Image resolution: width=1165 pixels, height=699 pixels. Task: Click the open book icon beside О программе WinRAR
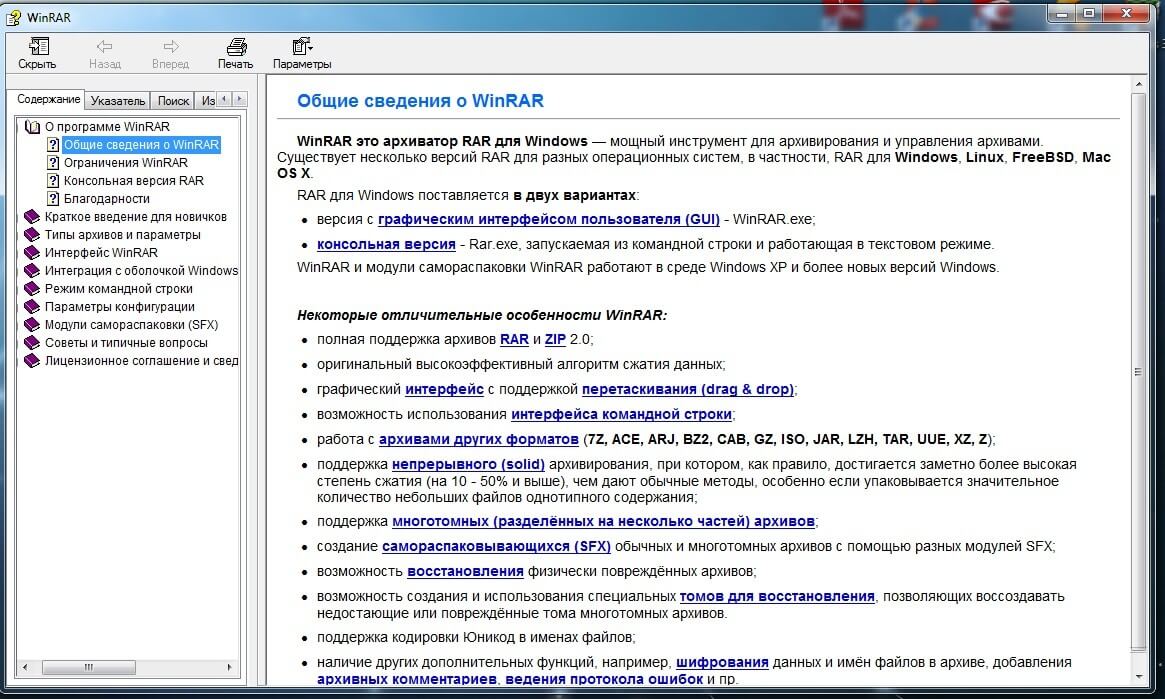tap(32, 127)
